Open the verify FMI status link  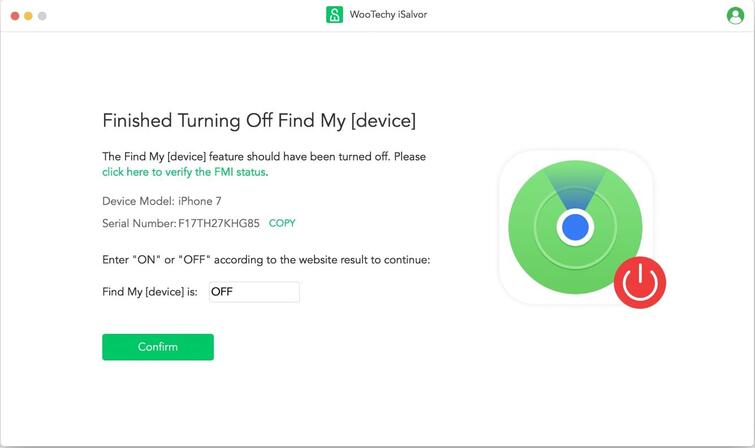(x=183, y=172)
